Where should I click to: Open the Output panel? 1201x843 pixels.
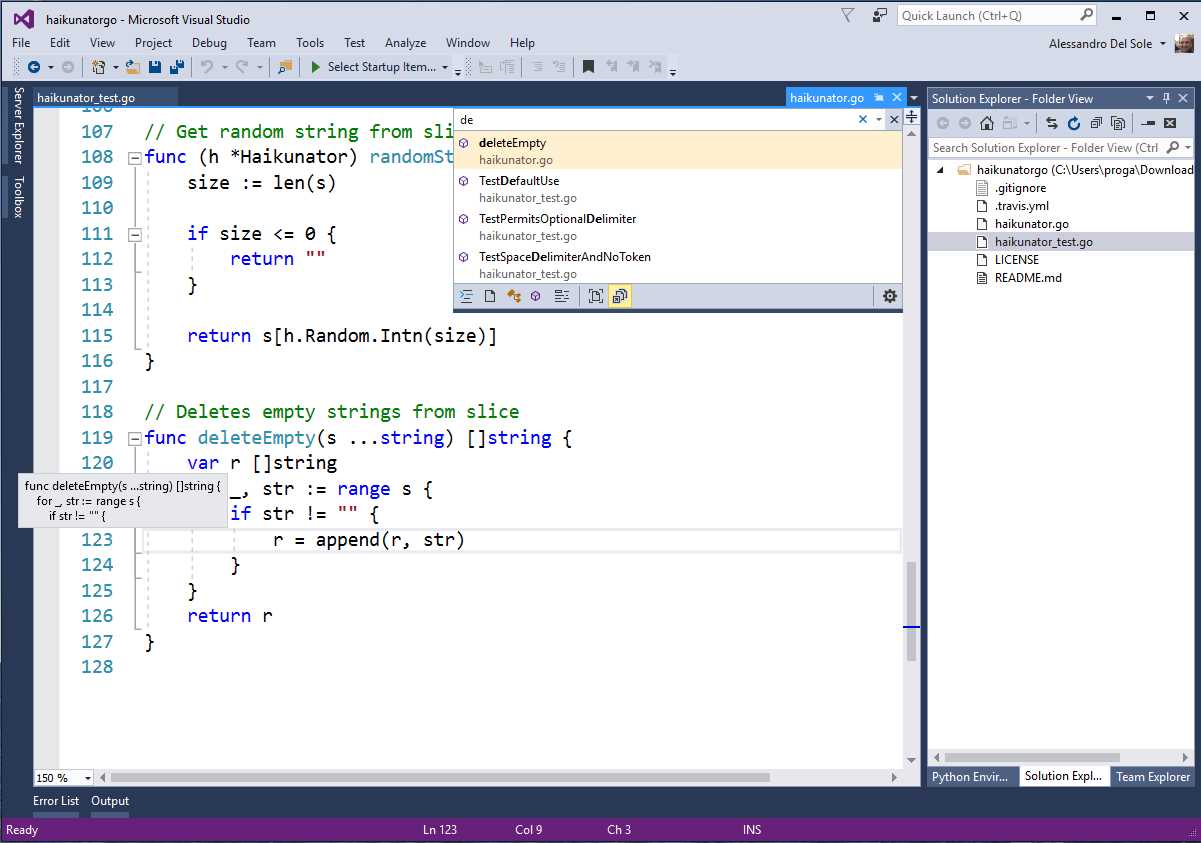[109, 800]
